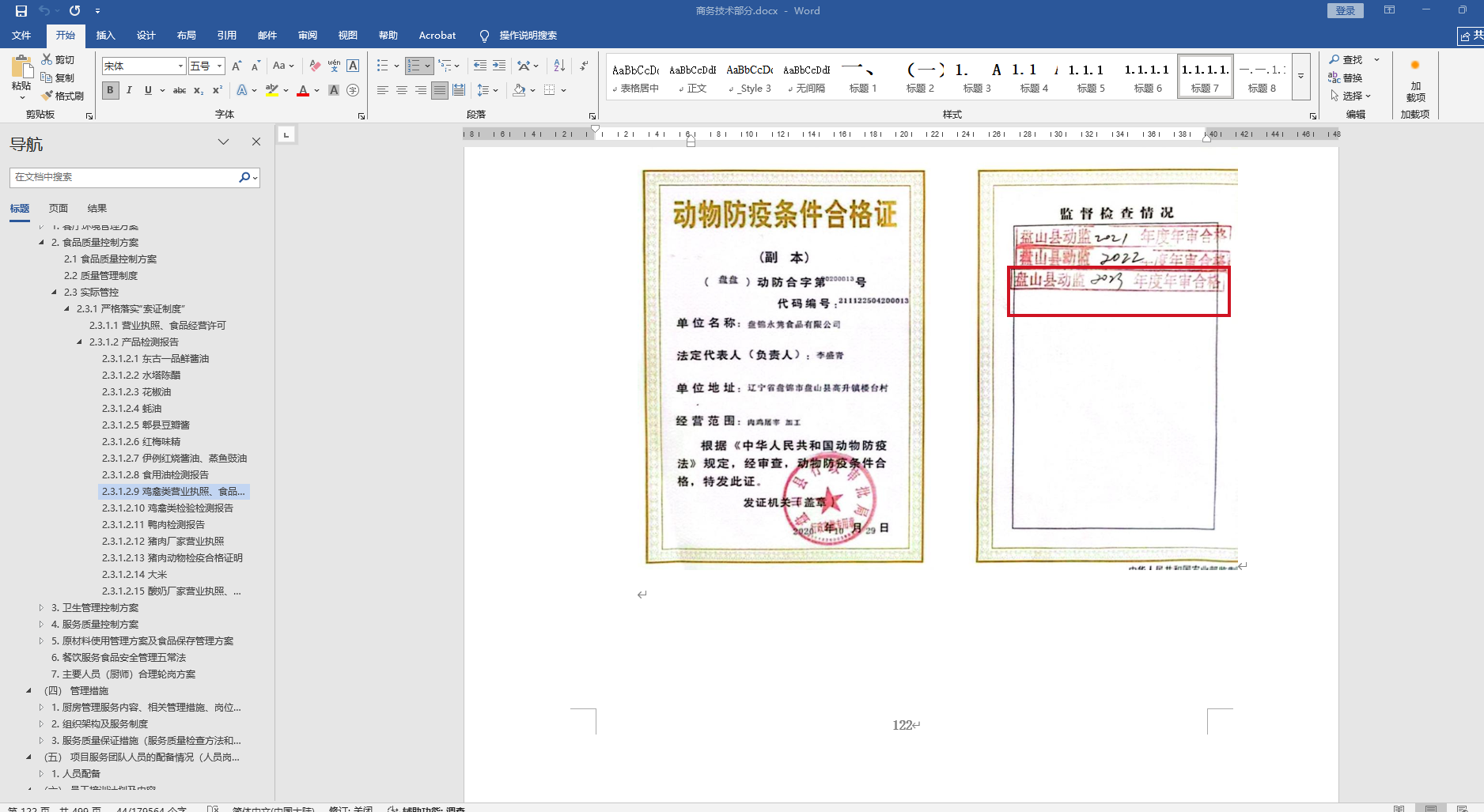Image resolution: width=1484 pixels, height=812 pixels.
Task: Open the font size dropdown (五号)
Action: 220,66
